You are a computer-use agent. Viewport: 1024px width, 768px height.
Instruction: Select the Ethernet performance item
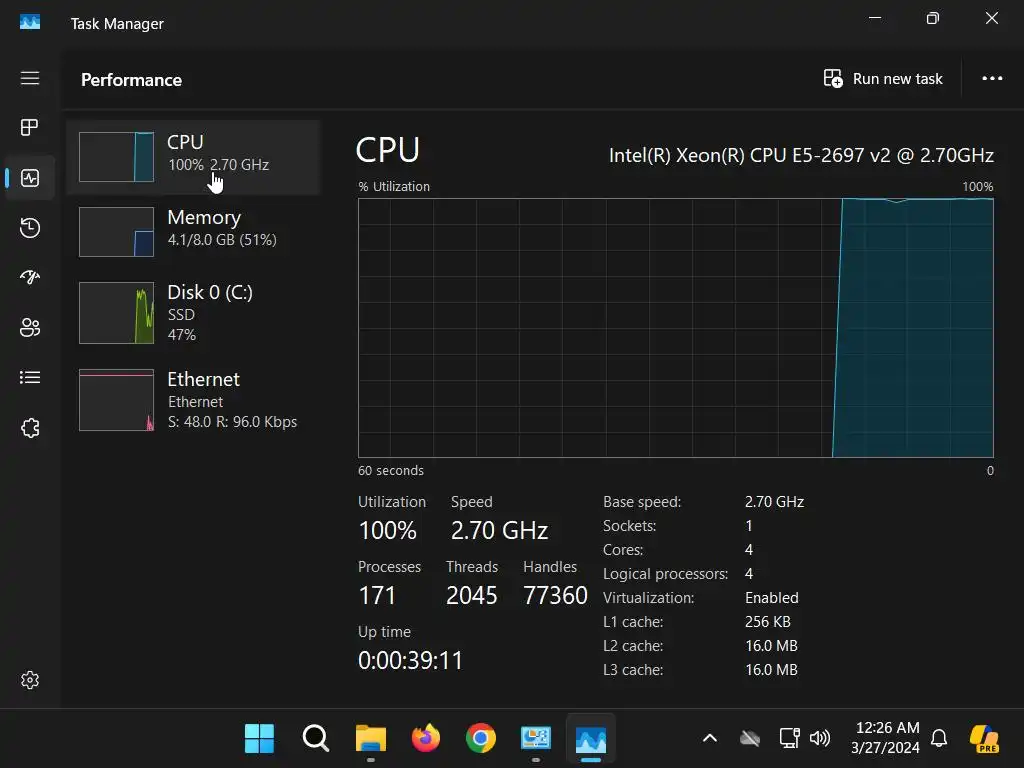193,400
